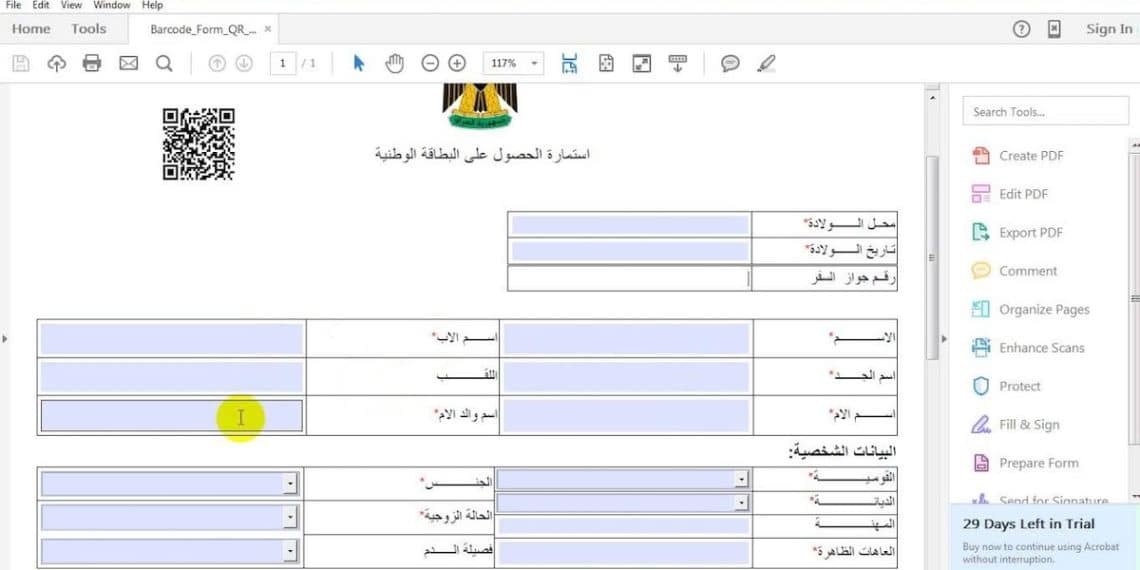The width and height of the screenshot is (1140, 570).
Task: Click the Fit one full page icon
Action: click(606, 63)
